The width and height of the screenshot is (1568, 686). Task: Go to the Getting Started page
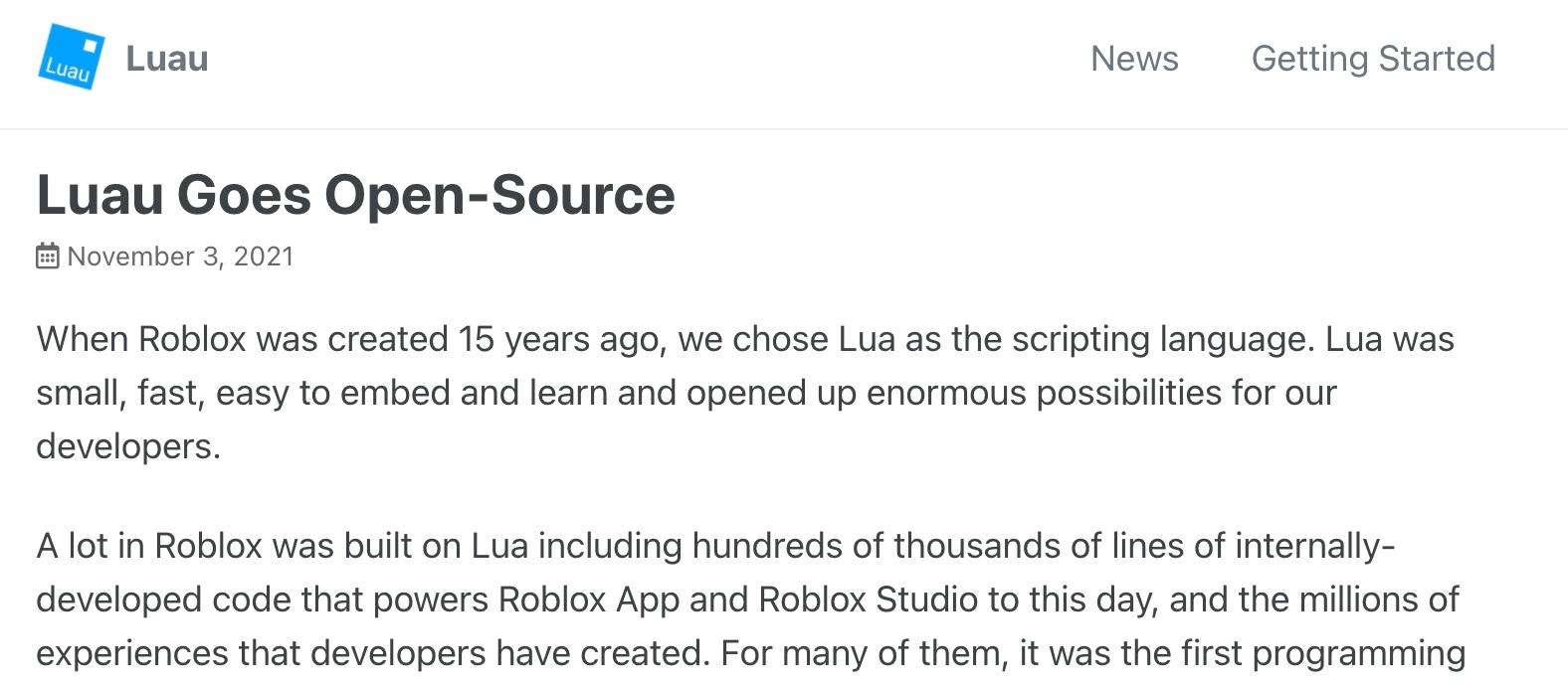click(x=1373, y=59)
